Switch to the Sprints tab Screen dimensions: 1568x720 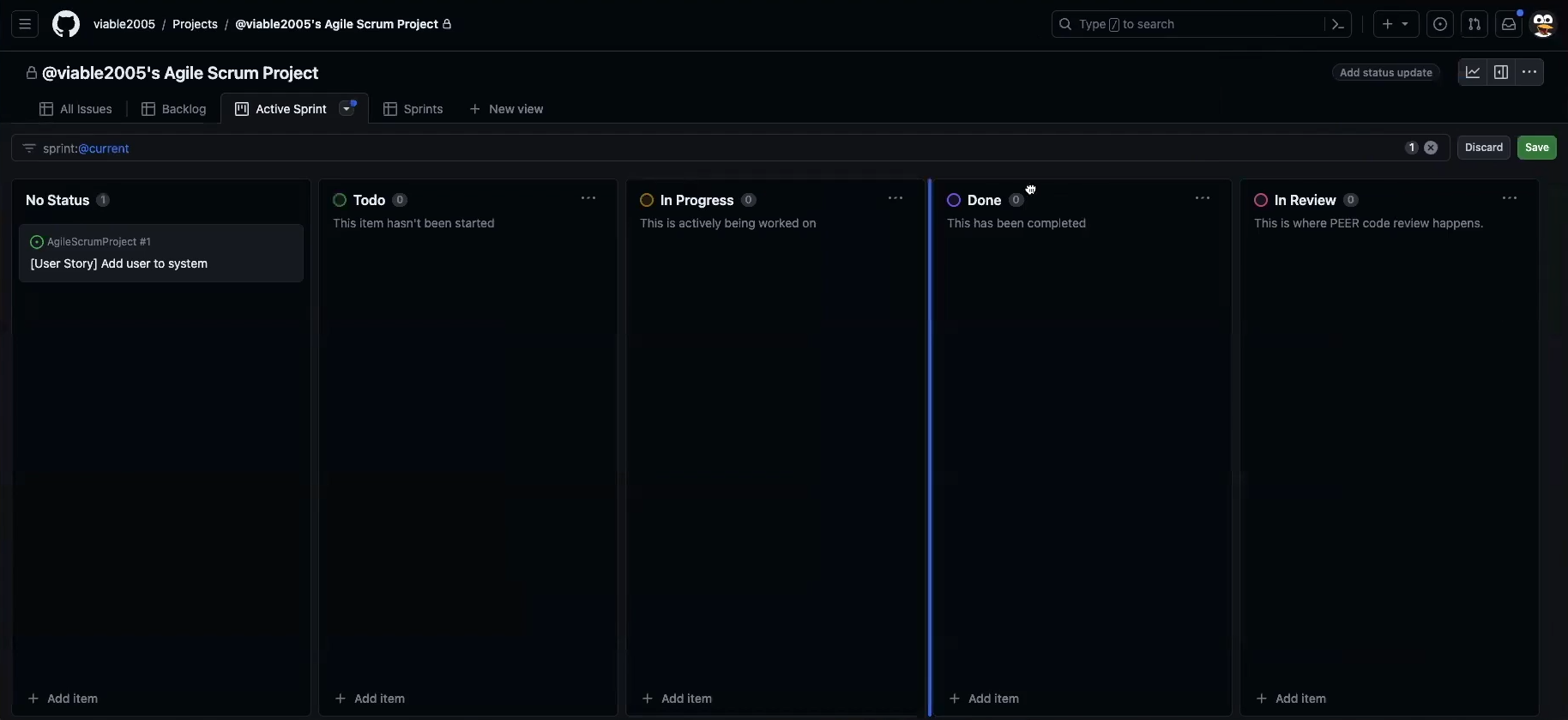click(x=413, y=109)
